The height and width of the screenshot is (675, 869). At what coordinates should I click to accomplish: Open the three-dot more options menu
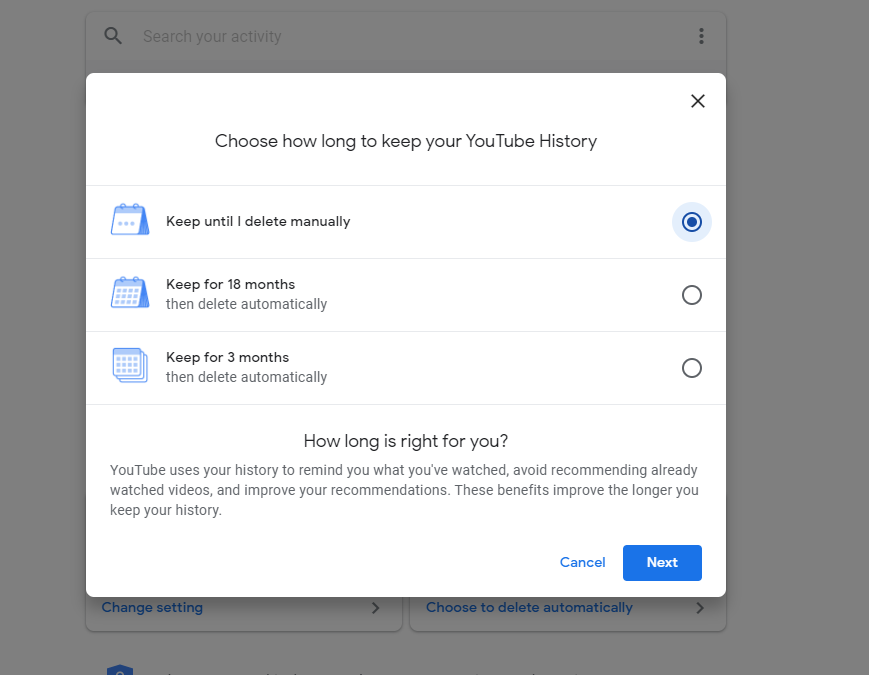pyautogui.click(x=701, y=36)
